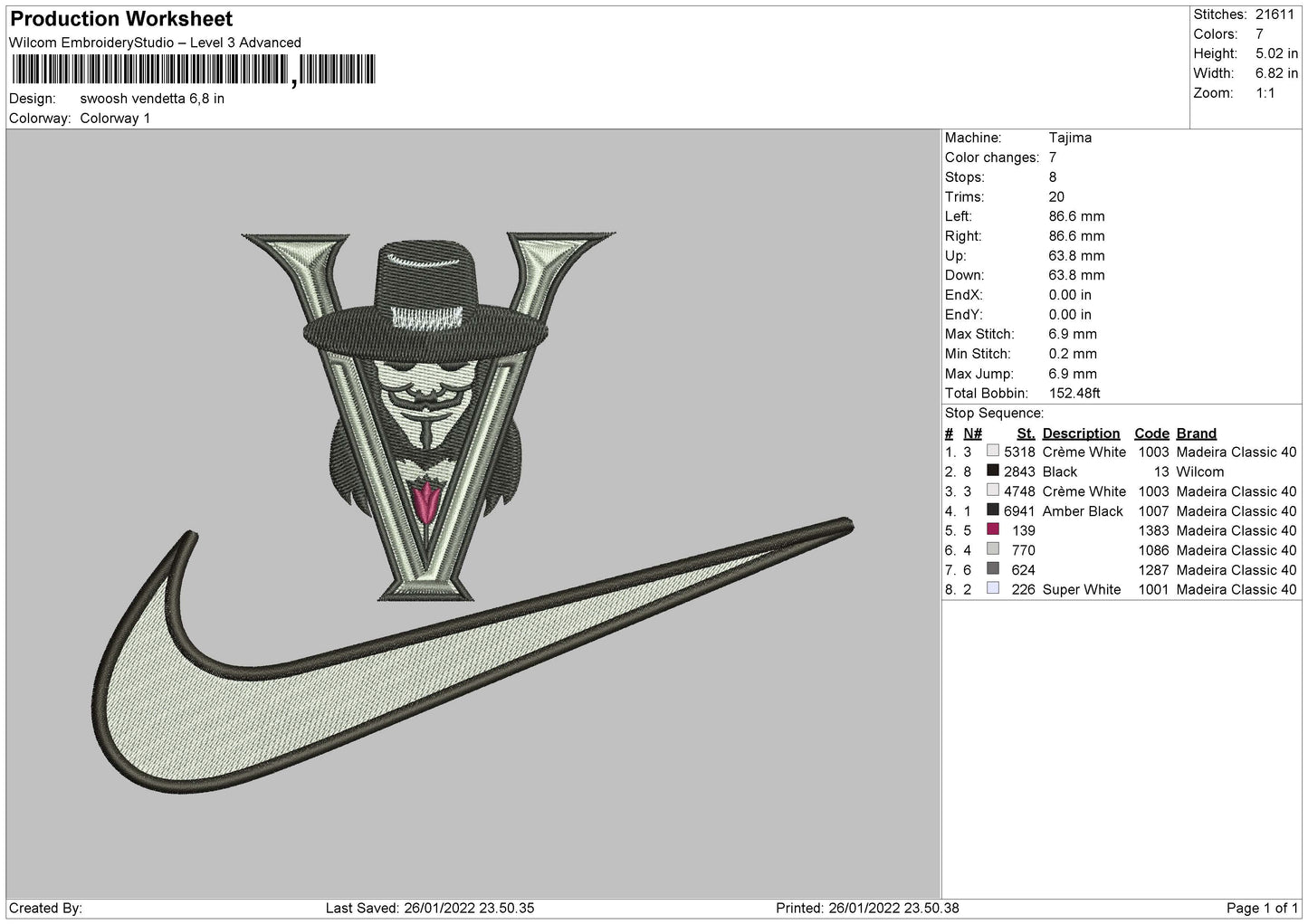Screen dimensions: 1308x924
Task: Click the Production Worksheet title
Action: 121,19
